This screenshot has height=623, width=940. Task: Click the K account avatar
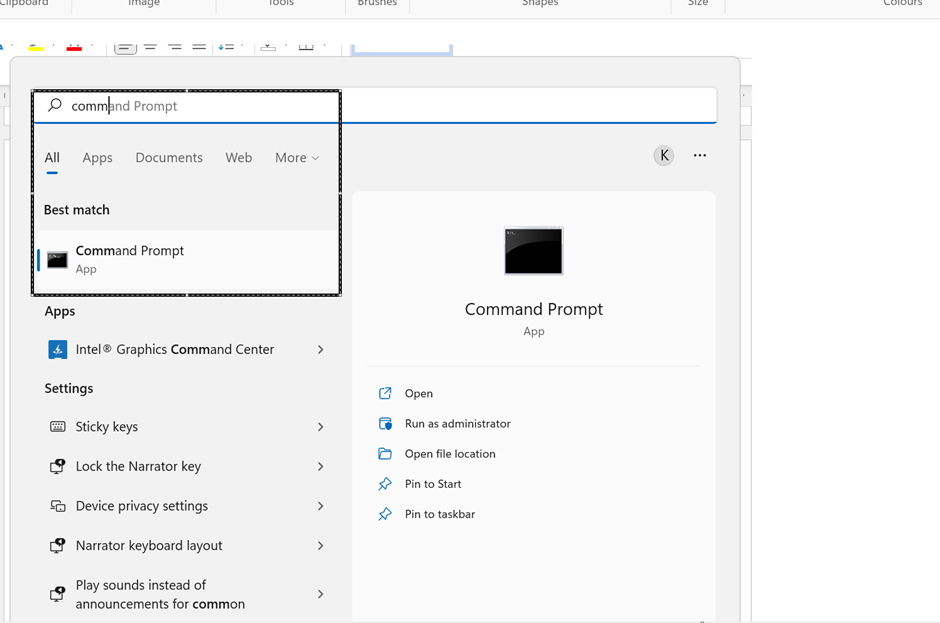pos(664,156)
